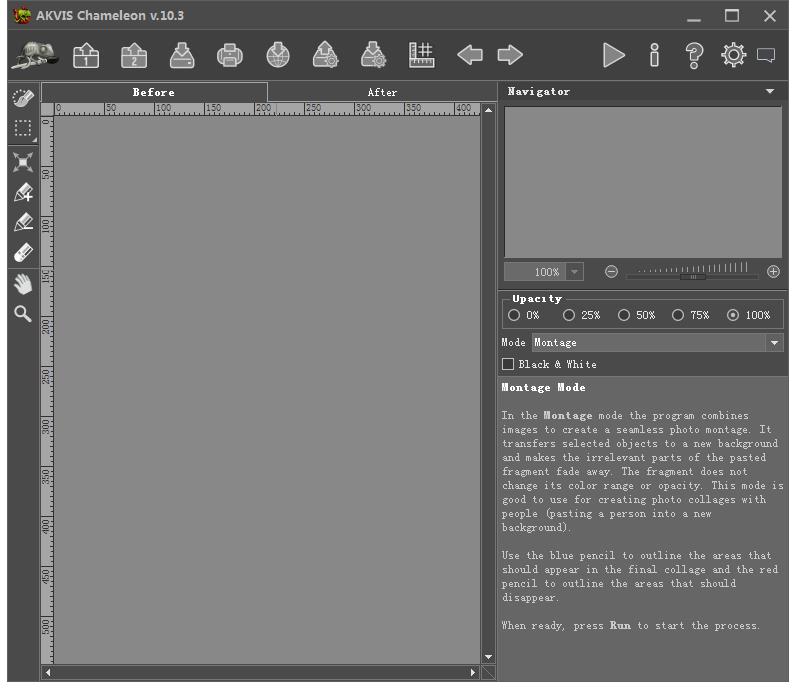796x689 pixels.
Task: Print the image using printer icon
Action: tap(229, 55)
